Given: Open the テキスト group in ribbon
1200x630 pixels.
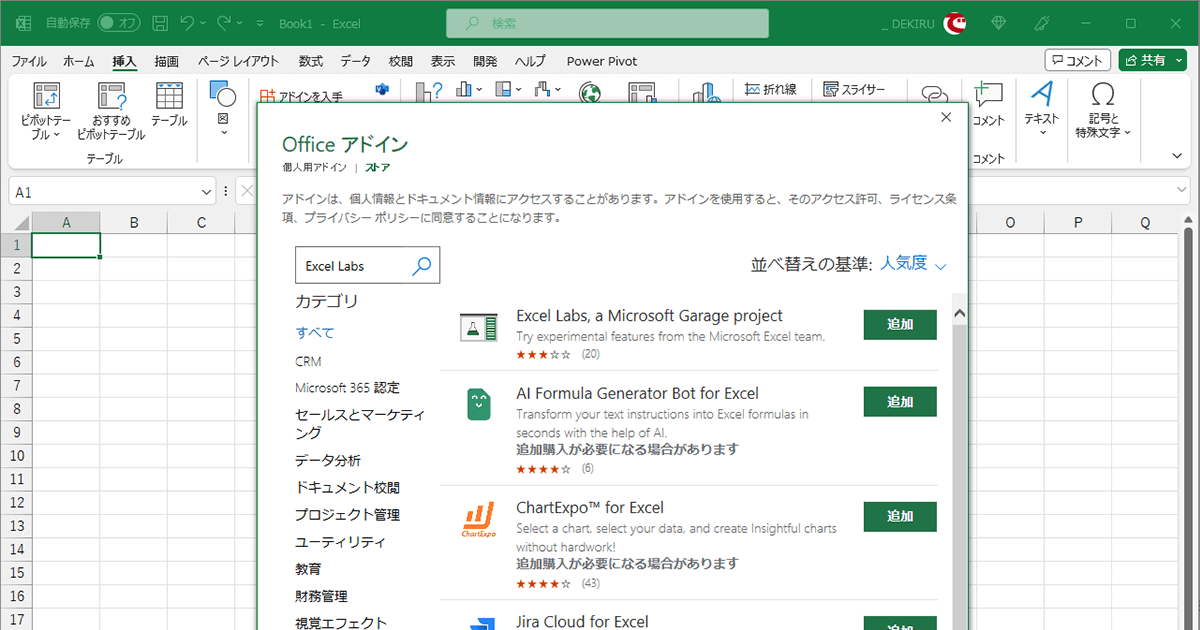Looking at the screenshot, I should click(1042, 108).
